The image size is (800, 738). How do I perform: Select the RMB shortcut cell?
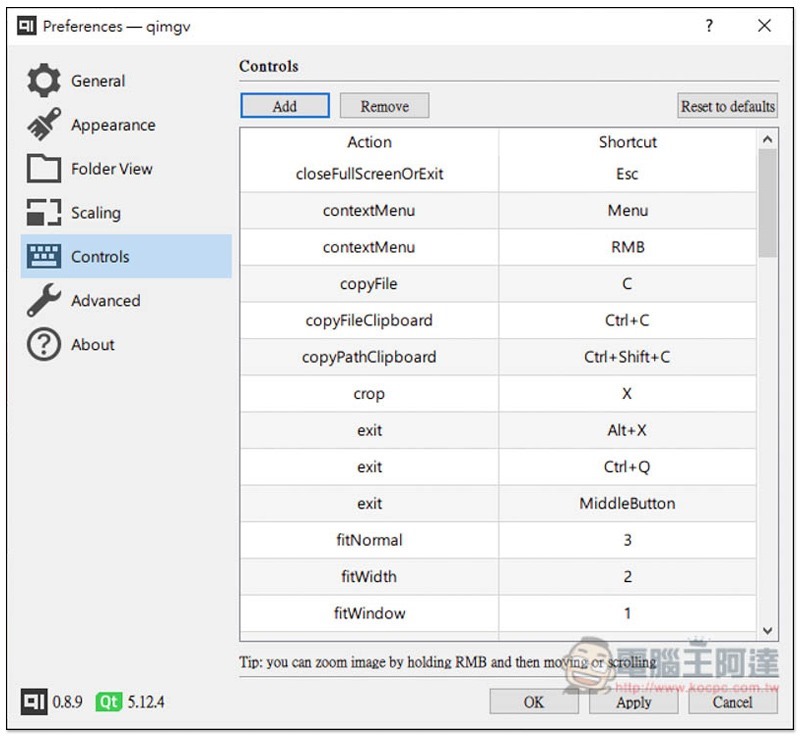point(628,248)
